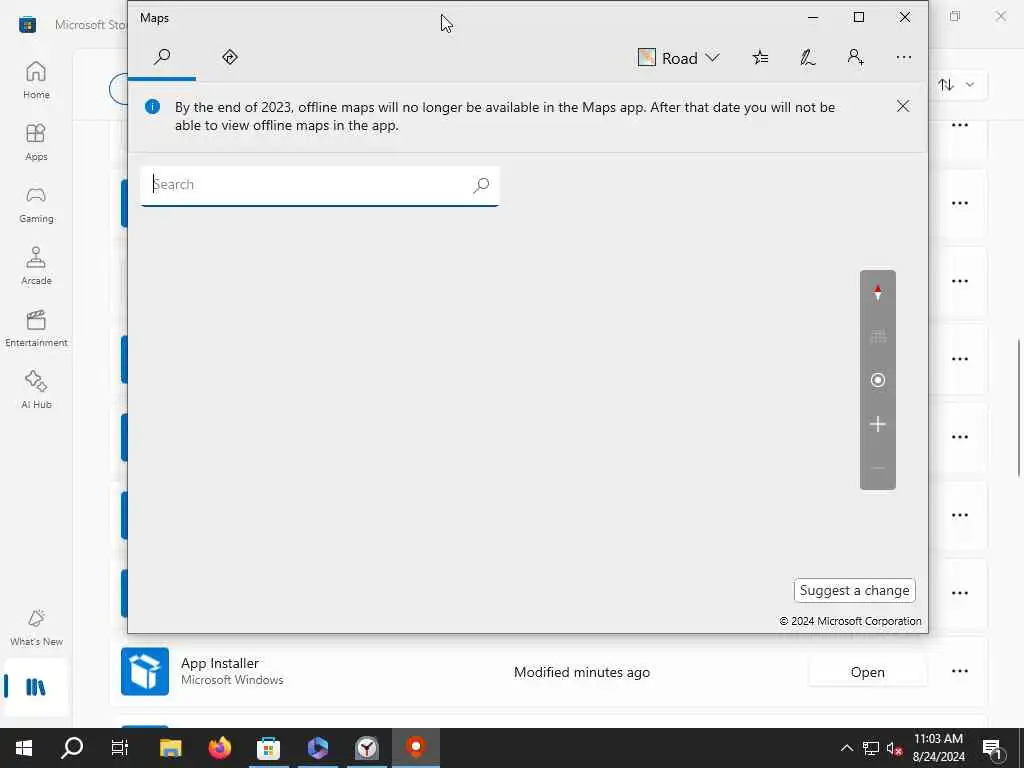The width and height of the screenshot is (1024, 768).
Task: Dismiss the offline maps notification banner
Action: click(903, 106)
